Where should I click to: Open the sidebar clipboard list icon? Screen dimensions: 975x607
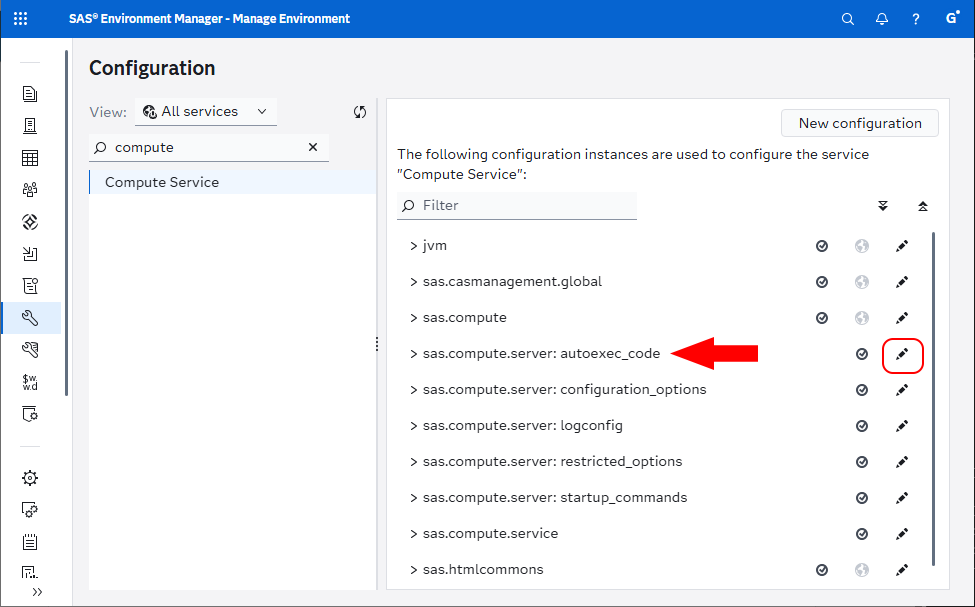30,542
